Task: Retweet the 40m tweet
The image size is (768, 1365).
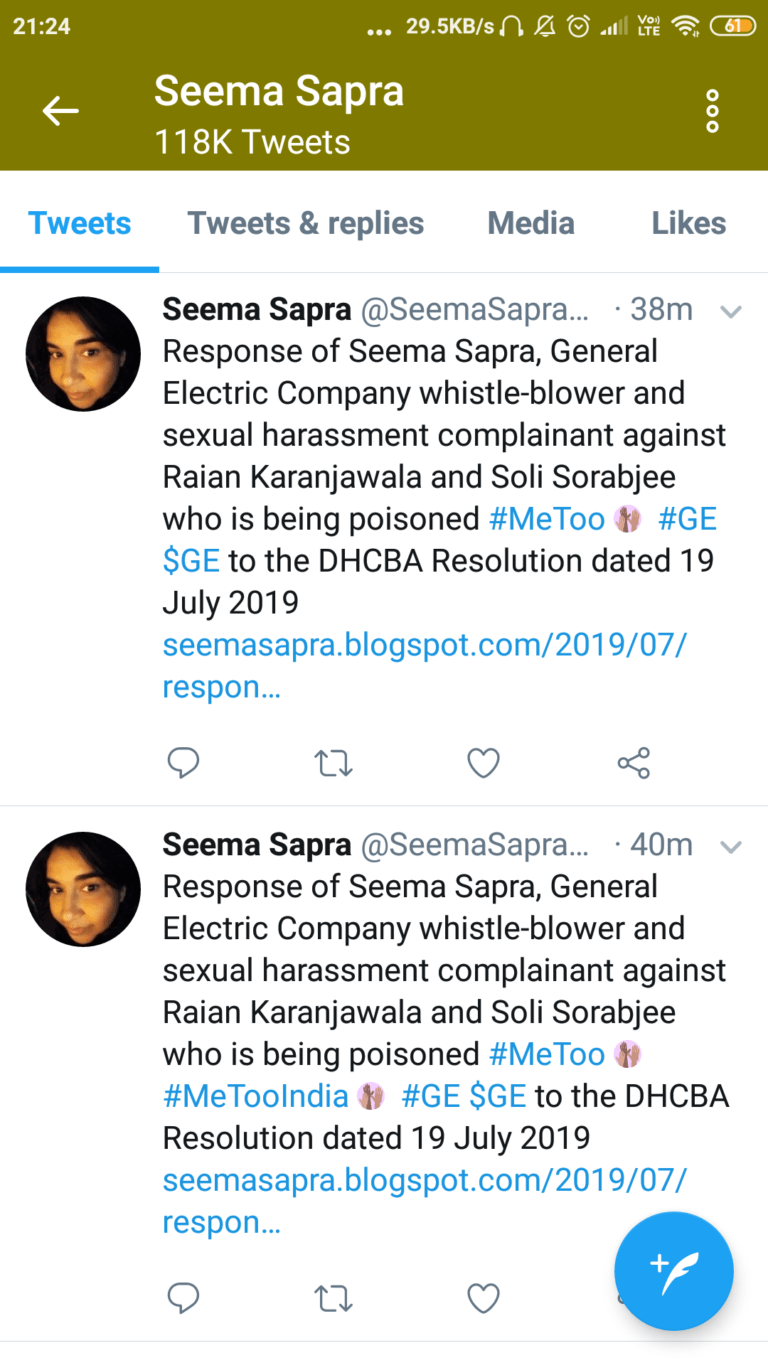Action: click(x=333, y=1299)
